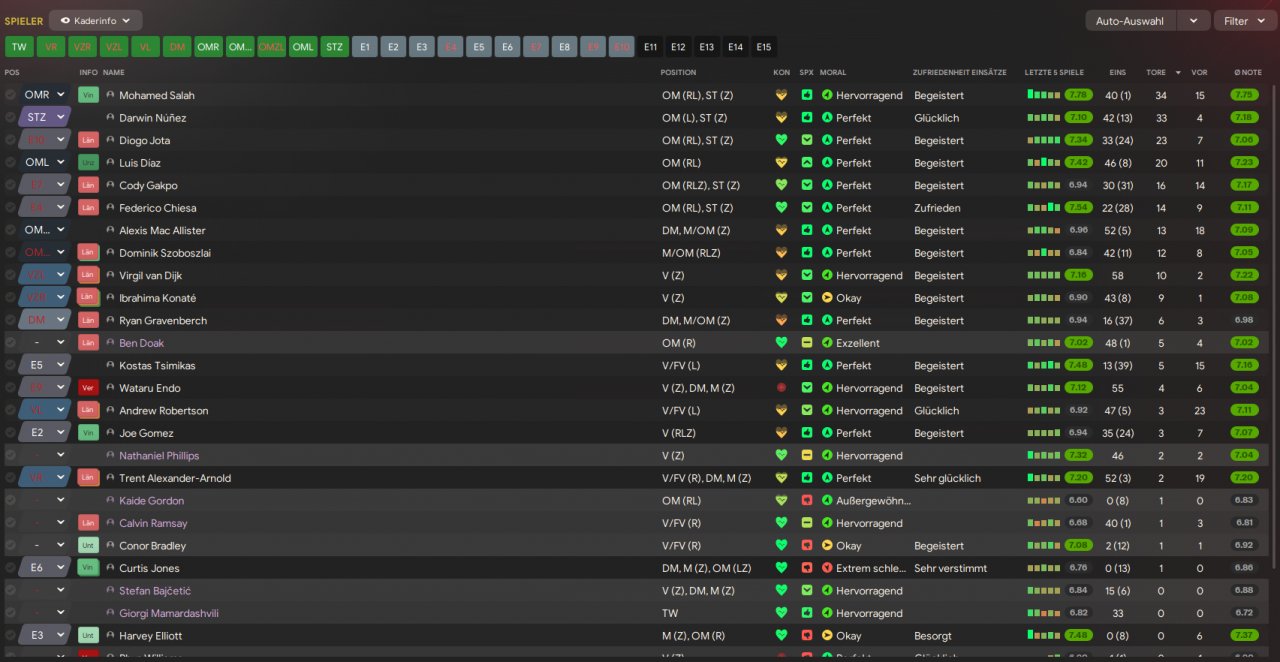Click the match sharpness icon for Luis Díaz
Viewport: 1280px width, 662px height.
(806, 163)
